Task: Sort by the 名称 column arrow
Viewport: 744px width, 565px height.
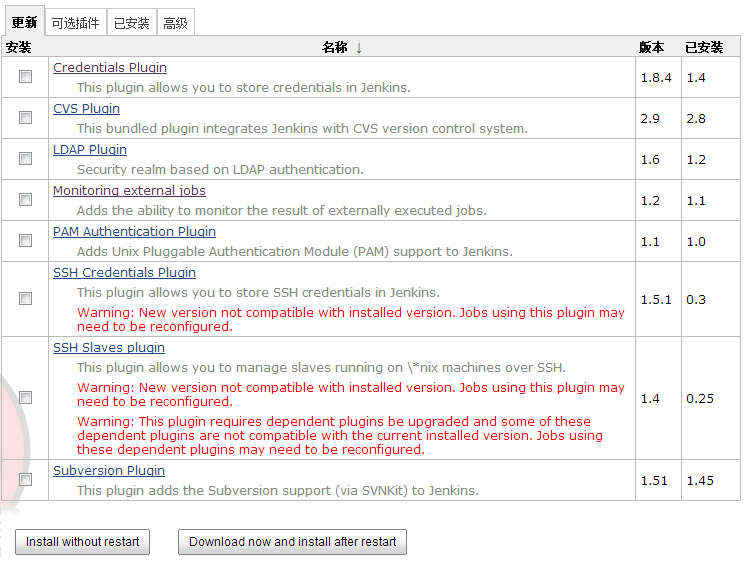Action: [x=359, y=48]
